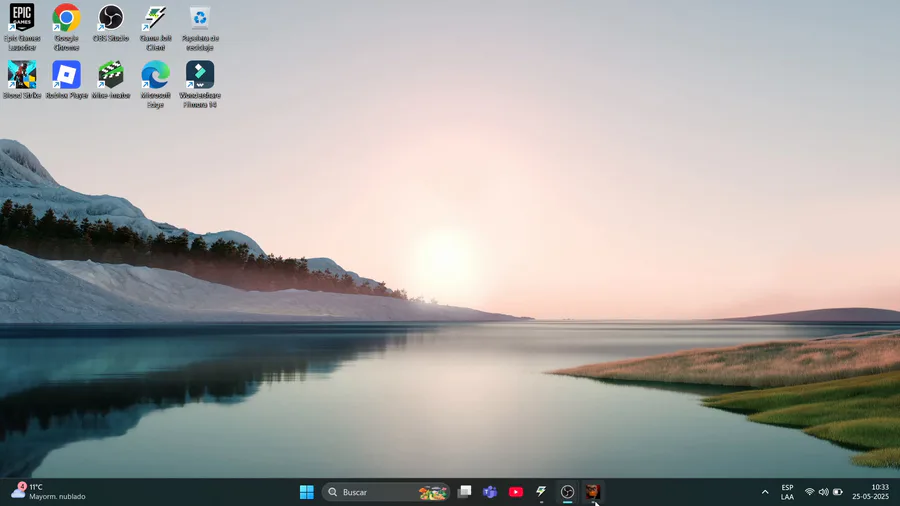
Task: Click the search highlight picture in Buscar box
Action: coord(433,492)
